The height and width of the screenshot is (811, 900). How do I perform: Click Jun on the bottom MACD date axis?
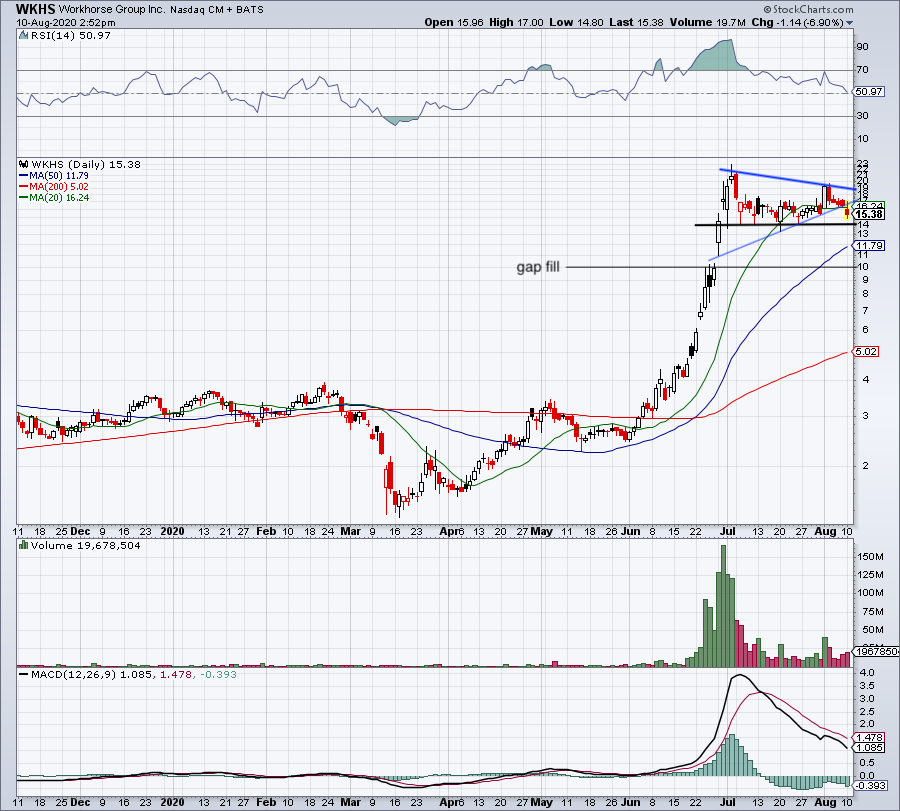pyautogui.click(x=630, y=802)
